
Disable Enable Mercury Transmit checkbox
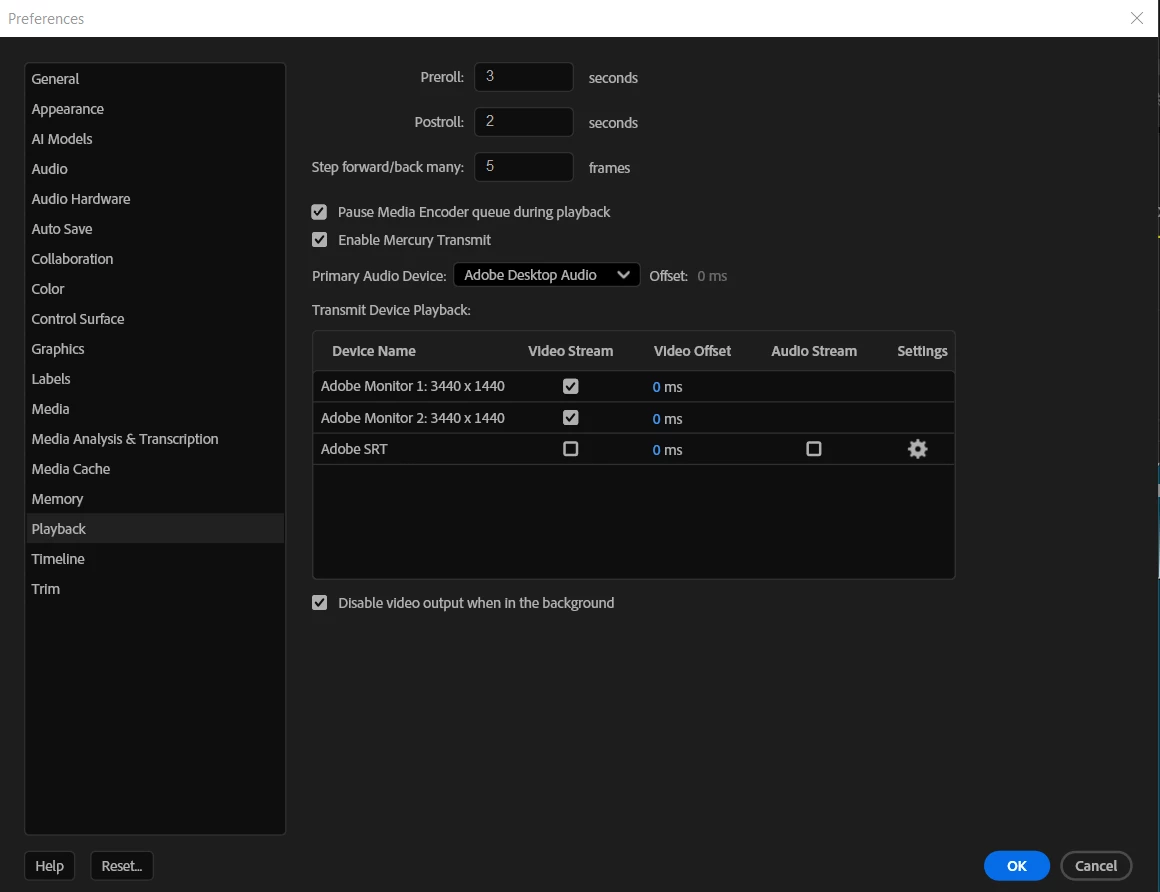(x=319, y=240)
